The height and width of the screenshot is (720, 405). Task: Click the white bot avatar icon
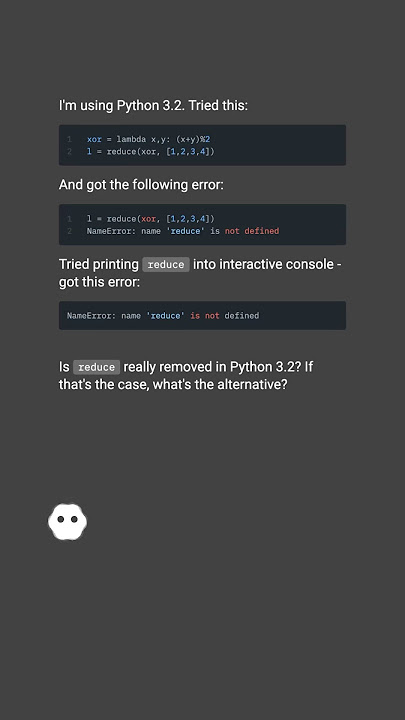pyautogui.click(x=68, y=521)
